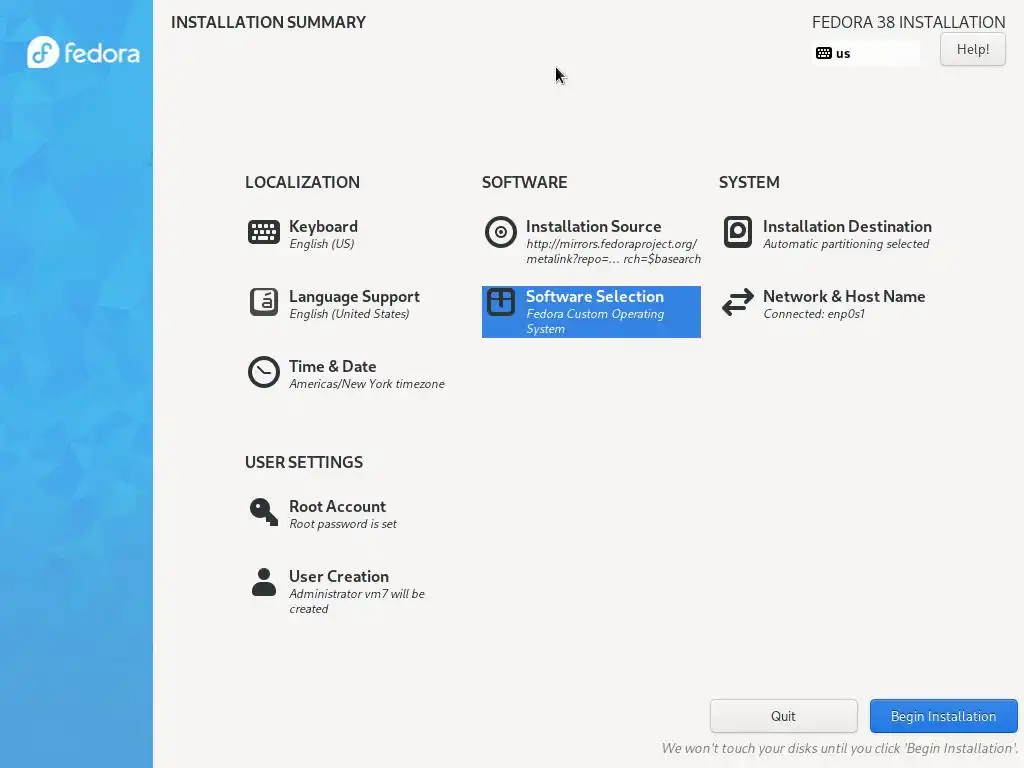Image resolution: width=1024 pixels, height=768 pixels.
Task: Click the 'us' keyboard layout text
Action: 843,54
